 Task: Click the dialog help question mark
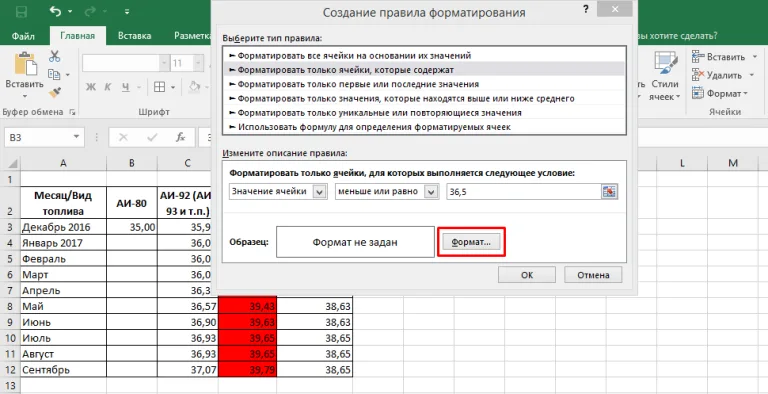pyautogui.click(x=586, y=9)
